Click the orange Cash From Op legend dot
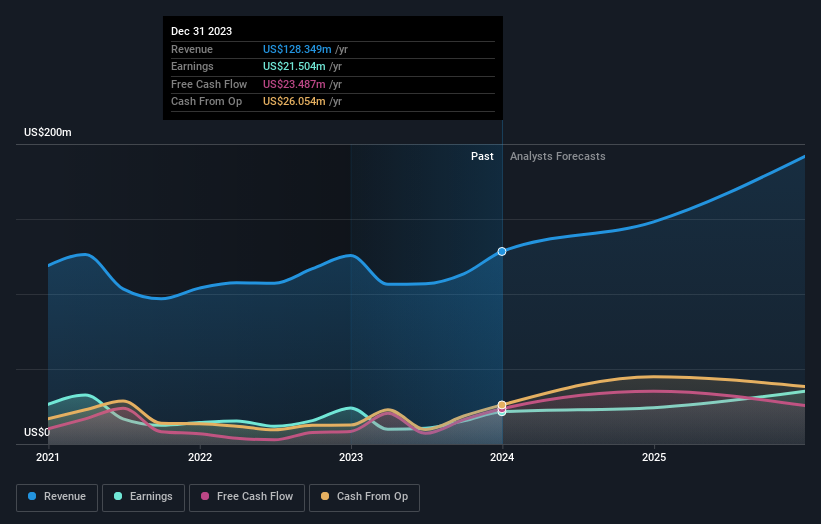Screen dimensions: 821x524 pyautogui.click(x=325, y=496)
